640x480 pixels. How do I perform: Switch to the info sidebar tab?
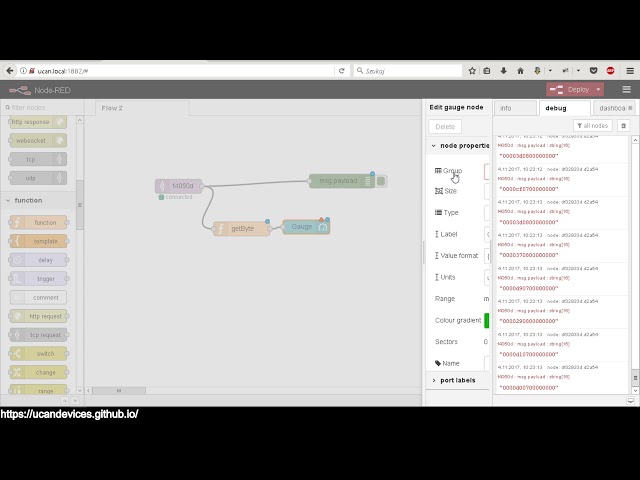point(515,108)
